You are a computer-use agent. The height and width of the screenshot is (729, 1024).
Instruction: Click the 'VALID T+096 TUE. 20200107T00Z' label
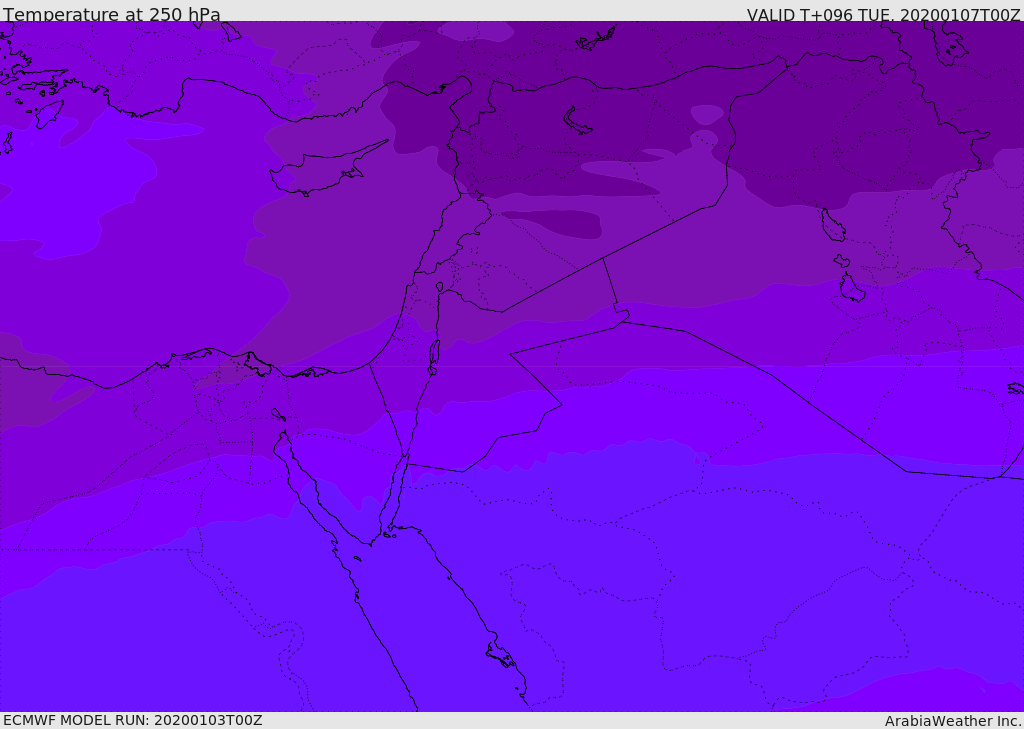[x=884, y=15]
